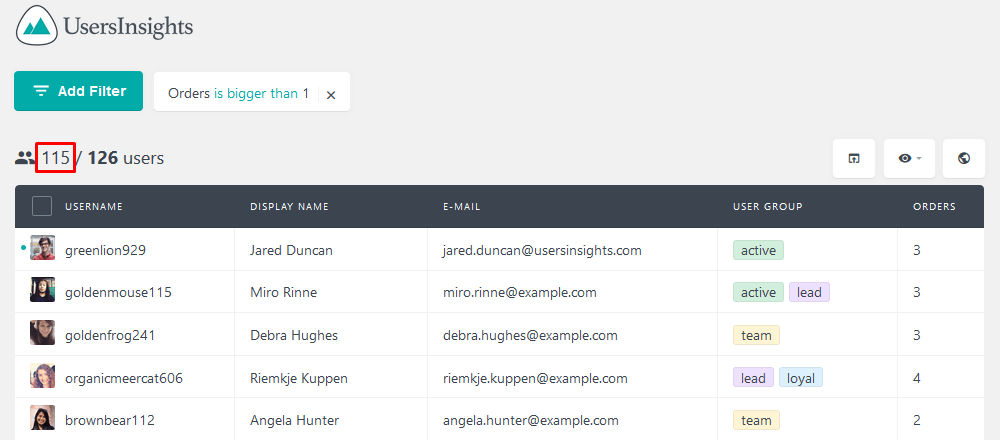Viewport: 1000px width, 440px height.
Task: Click the UsersInsights logo
Action: coord(105,26)
